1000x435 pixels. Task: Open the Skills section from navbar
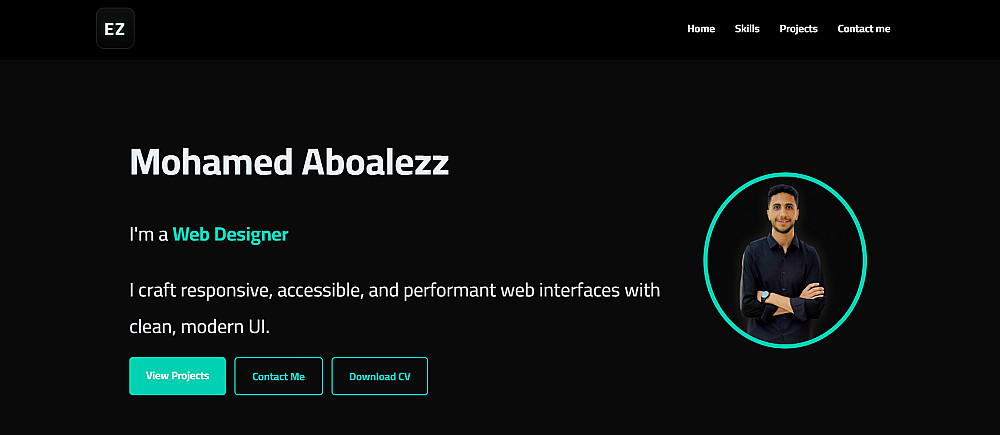pyautogui.click(x=747, y=29)
